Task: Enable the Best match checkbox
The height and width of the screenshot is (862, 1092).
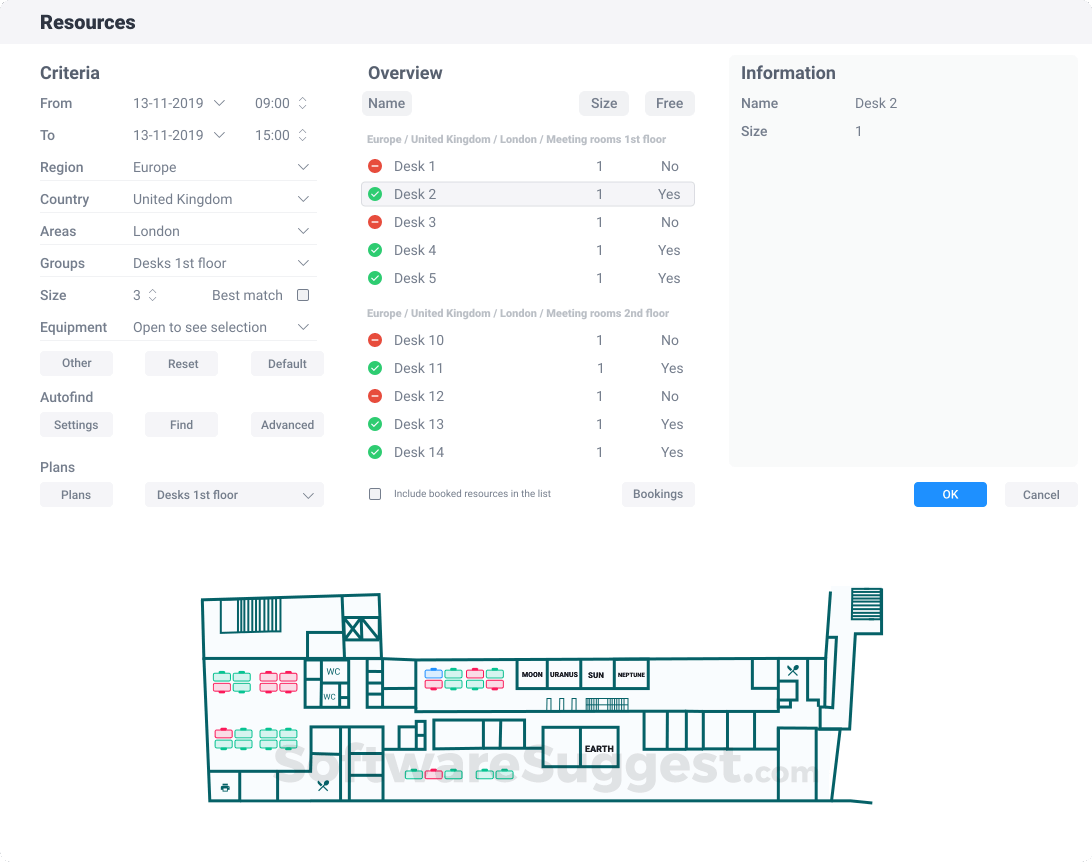Action: coord(303,295)
